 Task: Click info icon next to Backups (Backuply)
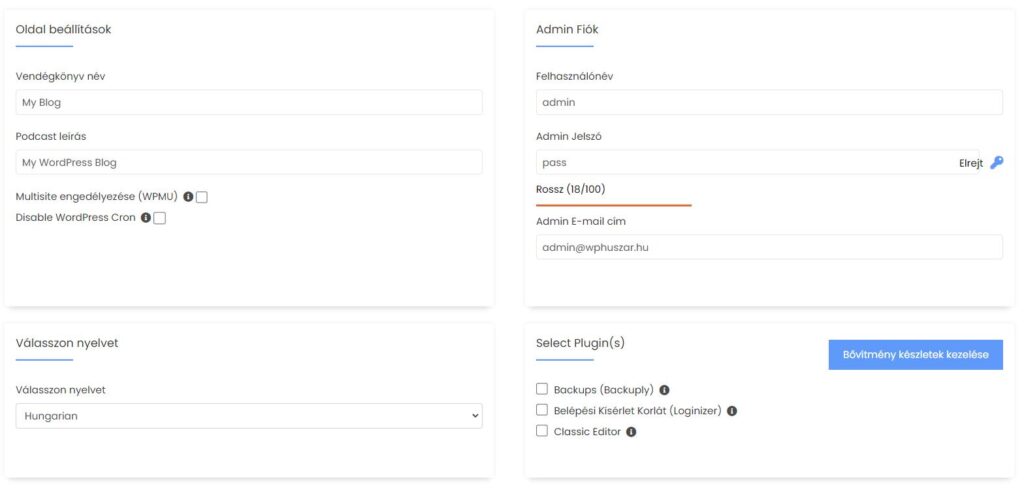(x=664, y=390)
